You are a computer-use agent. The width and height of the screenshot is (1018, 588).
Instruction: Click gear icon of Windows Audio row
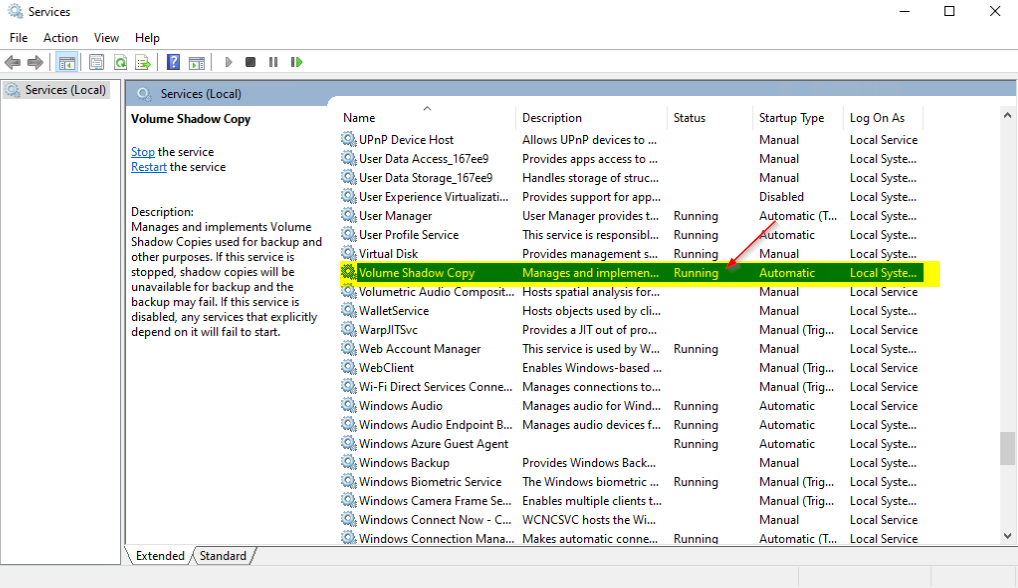pos(349,405)
